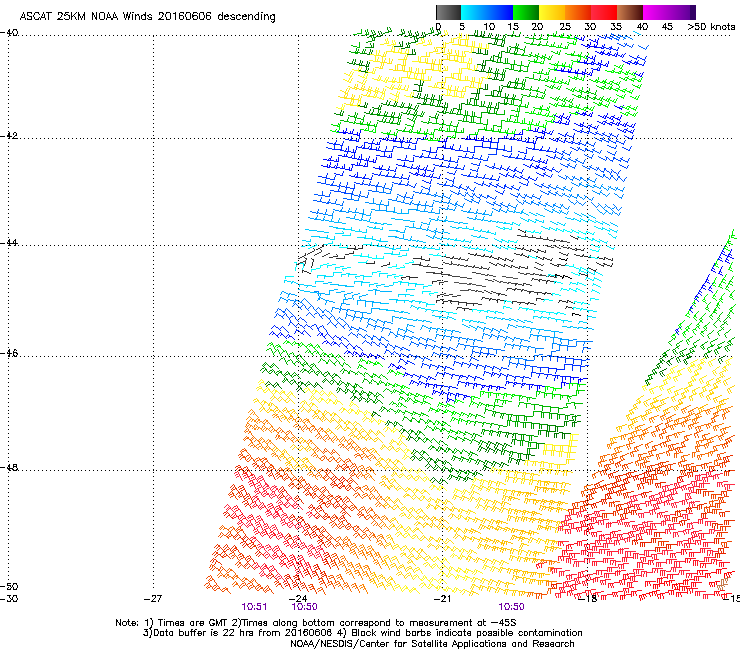Select the '25' legend scale label
The width and height of the screenshot is (740, 650).
(565, 26)
